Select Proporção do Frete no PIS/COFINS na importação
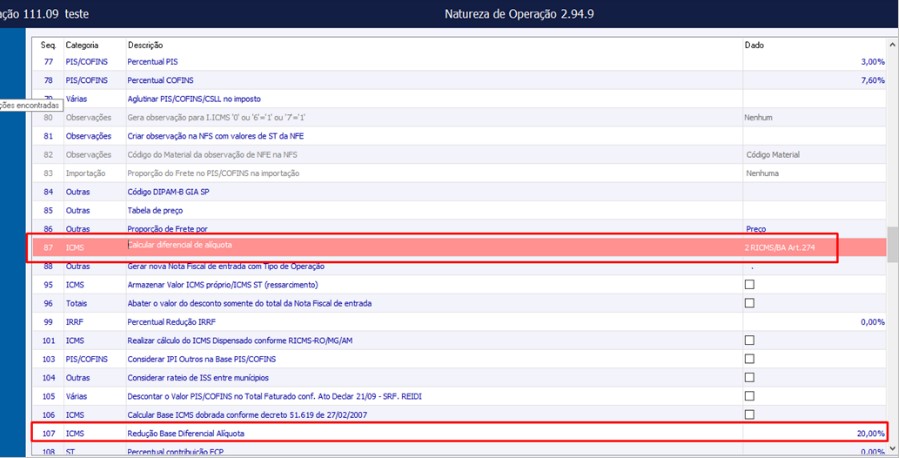899x458 pixels. pyautogui.click(x=213, y=173)
